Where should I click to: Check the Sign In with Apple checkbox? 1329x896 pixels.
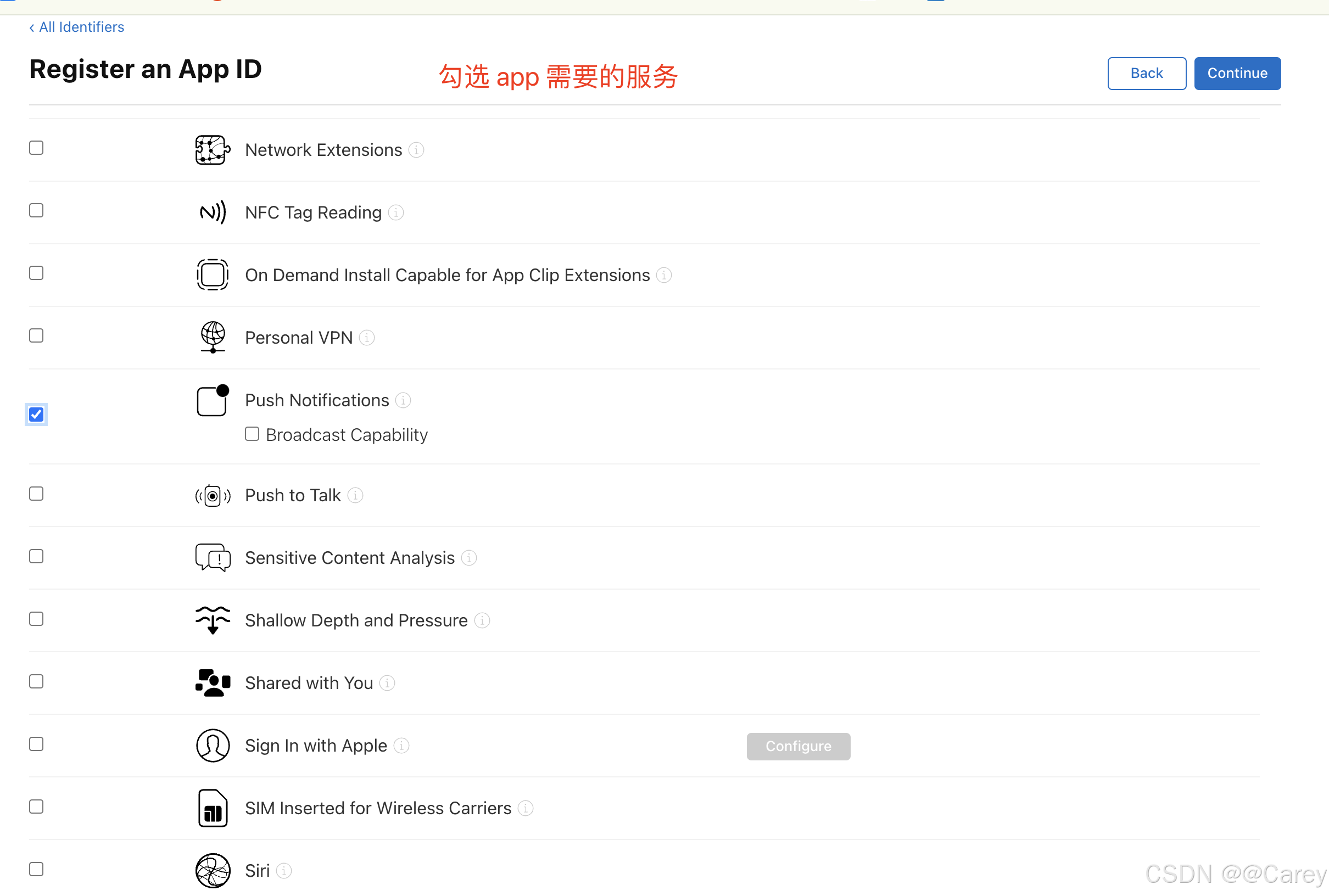click(x=36, y=744)
